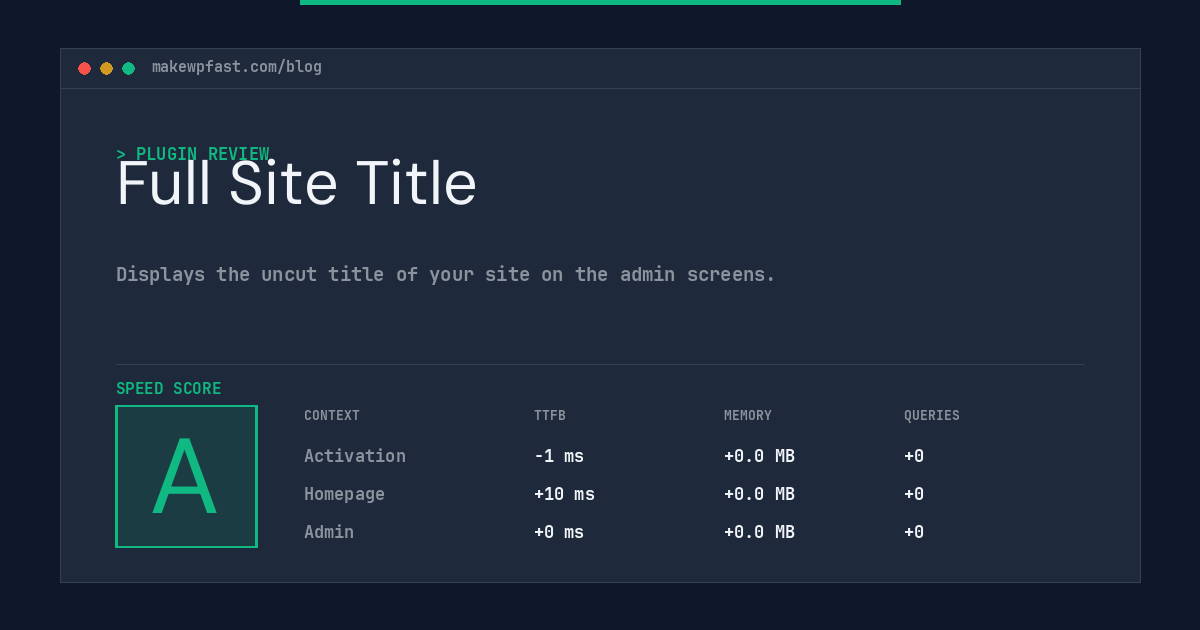1200x630 pixels.
Task: Click the Admin queries value
Action: (x=914, y=532)
